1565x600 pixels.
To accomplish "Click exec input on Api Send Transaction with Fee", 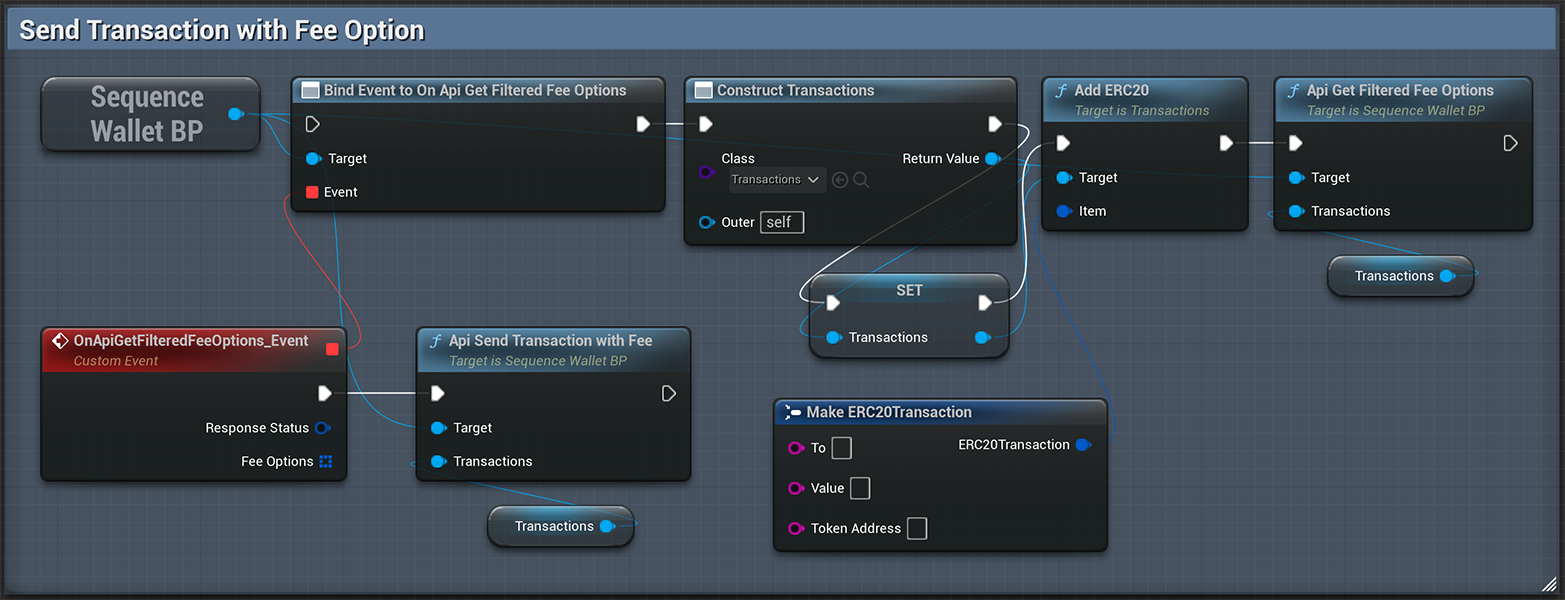I will [x=438, y=394].
